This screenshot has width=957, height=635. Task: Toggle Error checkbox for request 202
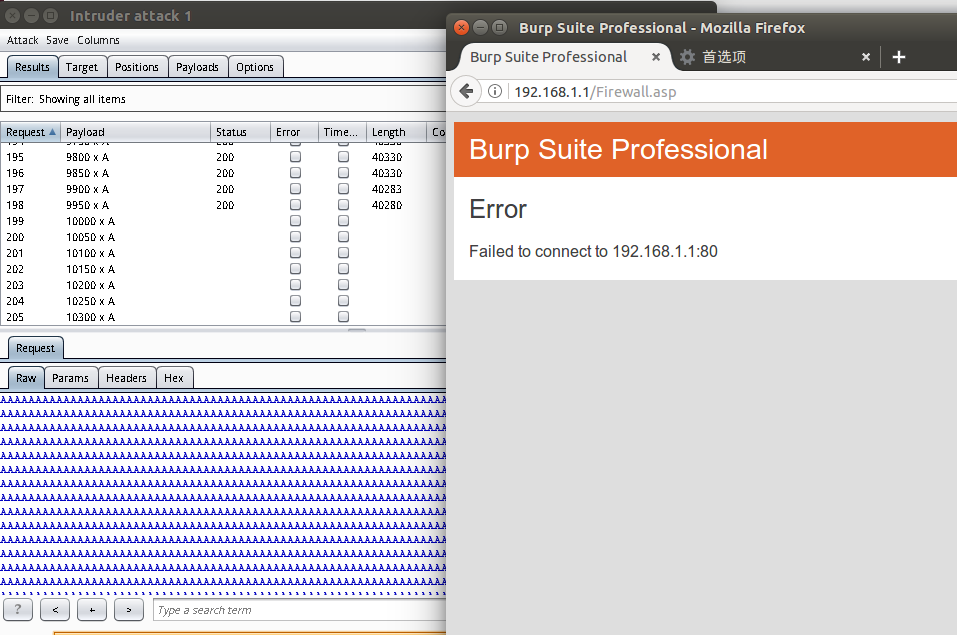[x=295, y=269]
